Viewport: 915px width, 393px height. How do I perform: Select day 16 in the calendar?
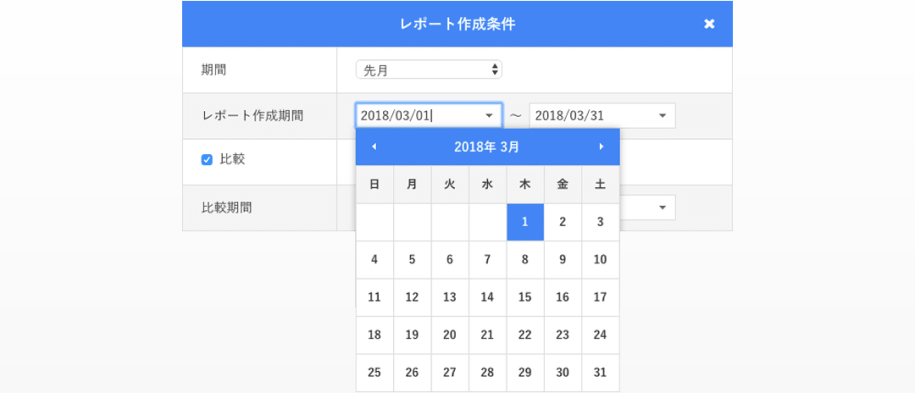point(563,297)
